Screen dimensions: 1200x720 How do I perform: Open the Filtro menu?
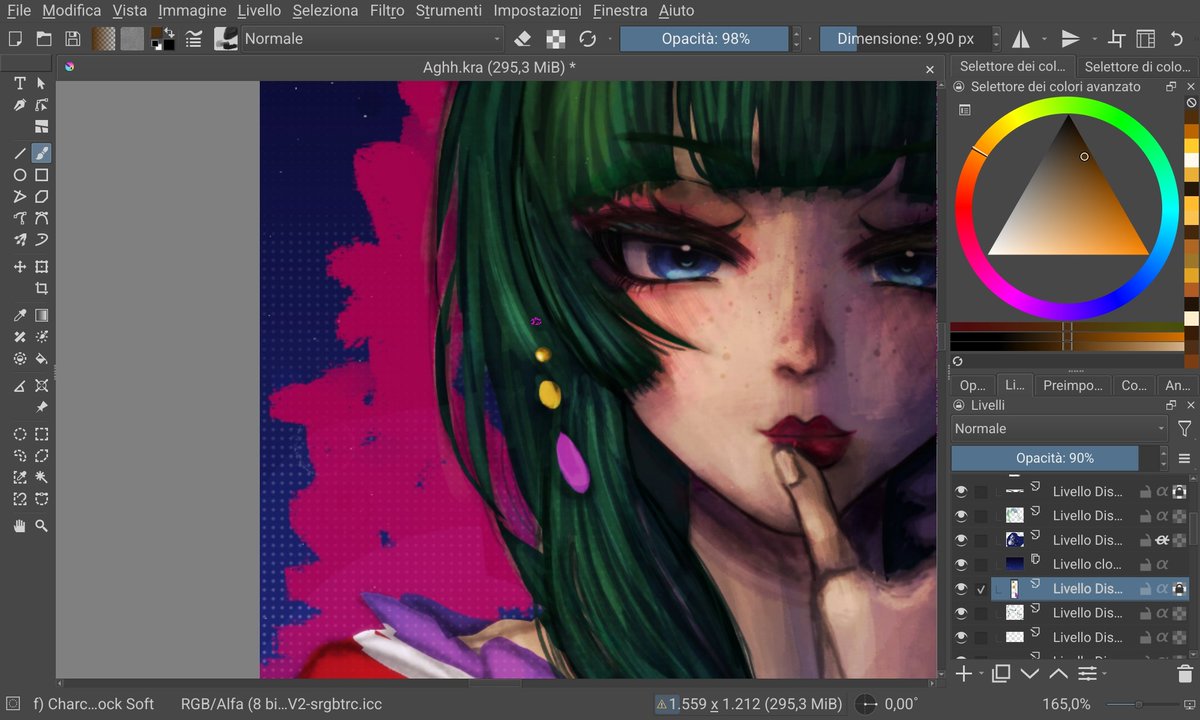(387, 10)
